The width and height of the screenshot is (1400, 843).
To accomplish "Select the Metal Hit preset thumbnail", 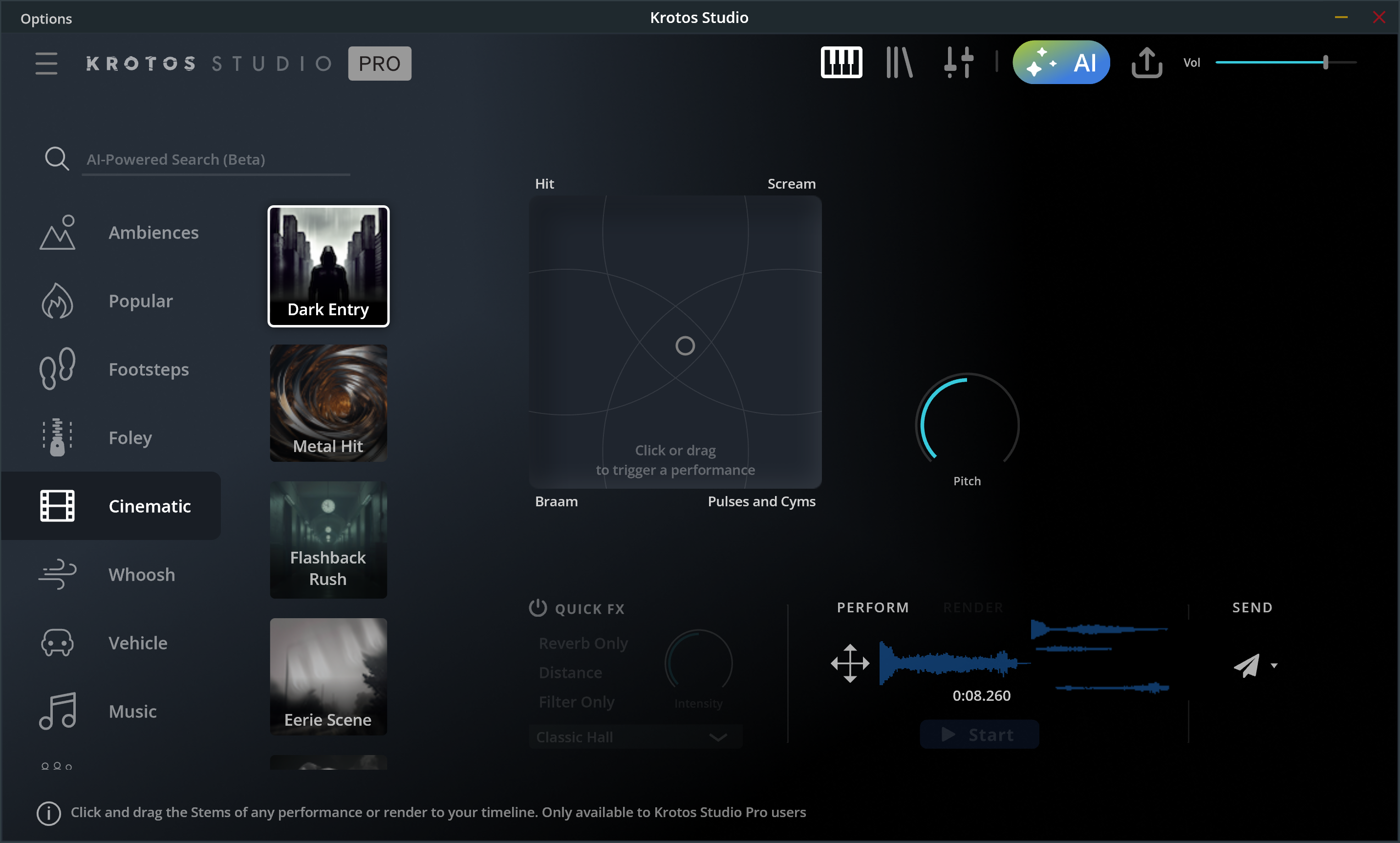I will pos(328,403).
